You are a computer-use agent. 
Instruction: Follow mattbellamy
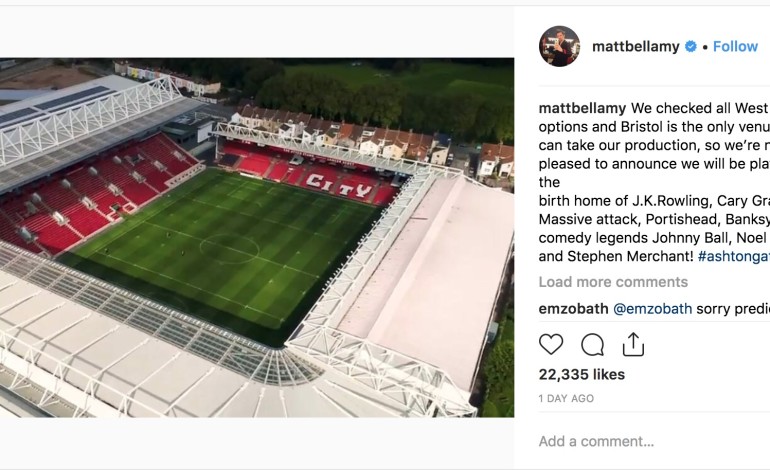point(735,47)
